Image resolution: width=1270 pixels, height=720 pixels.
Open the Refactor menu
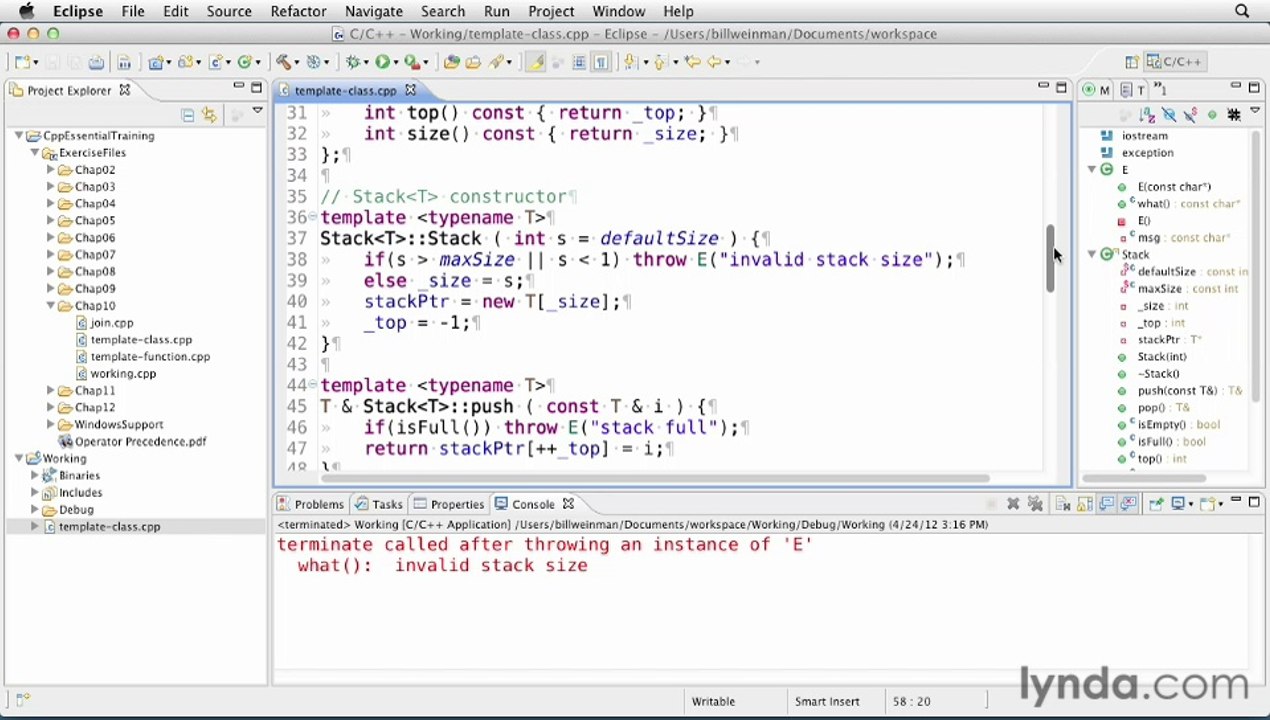pyautogui.click(x=298, y=11)
